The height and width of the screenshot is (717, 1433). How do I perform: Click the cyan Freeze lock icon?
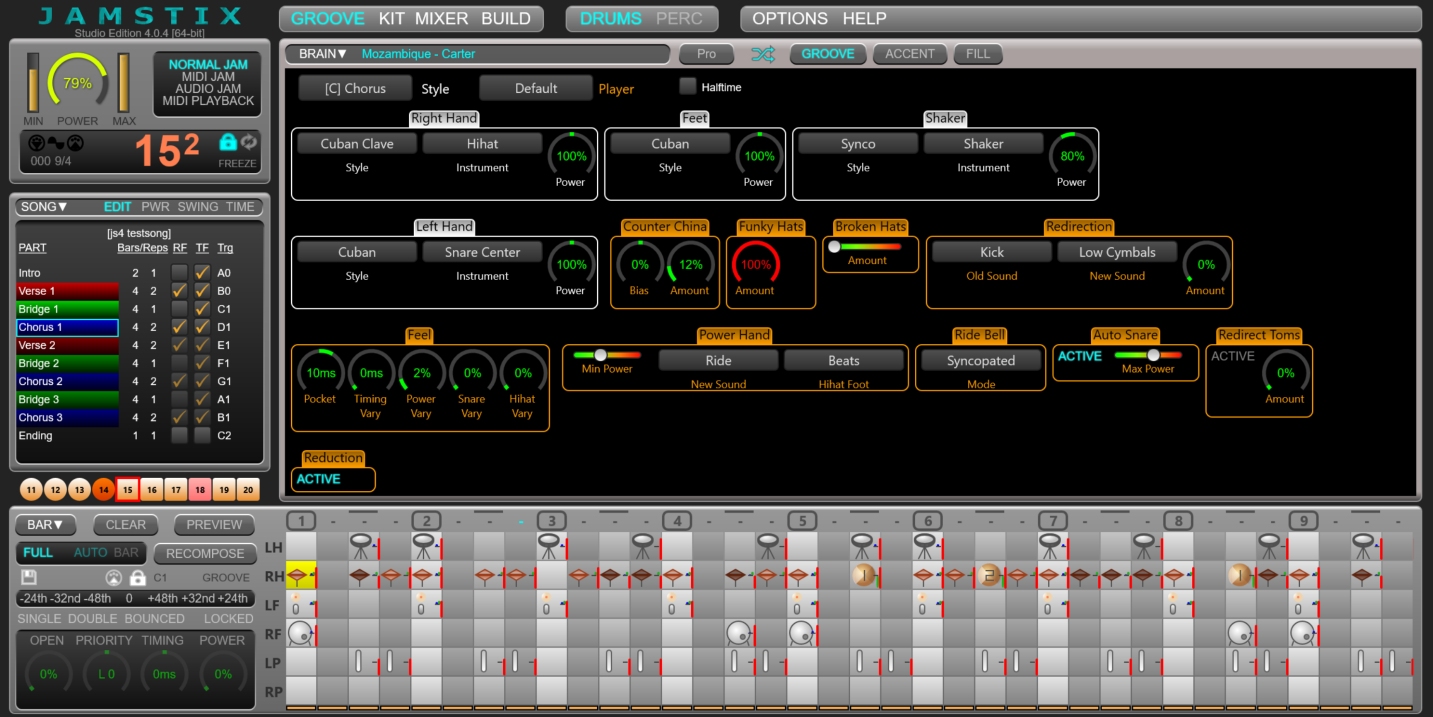[x=227, y=142]
